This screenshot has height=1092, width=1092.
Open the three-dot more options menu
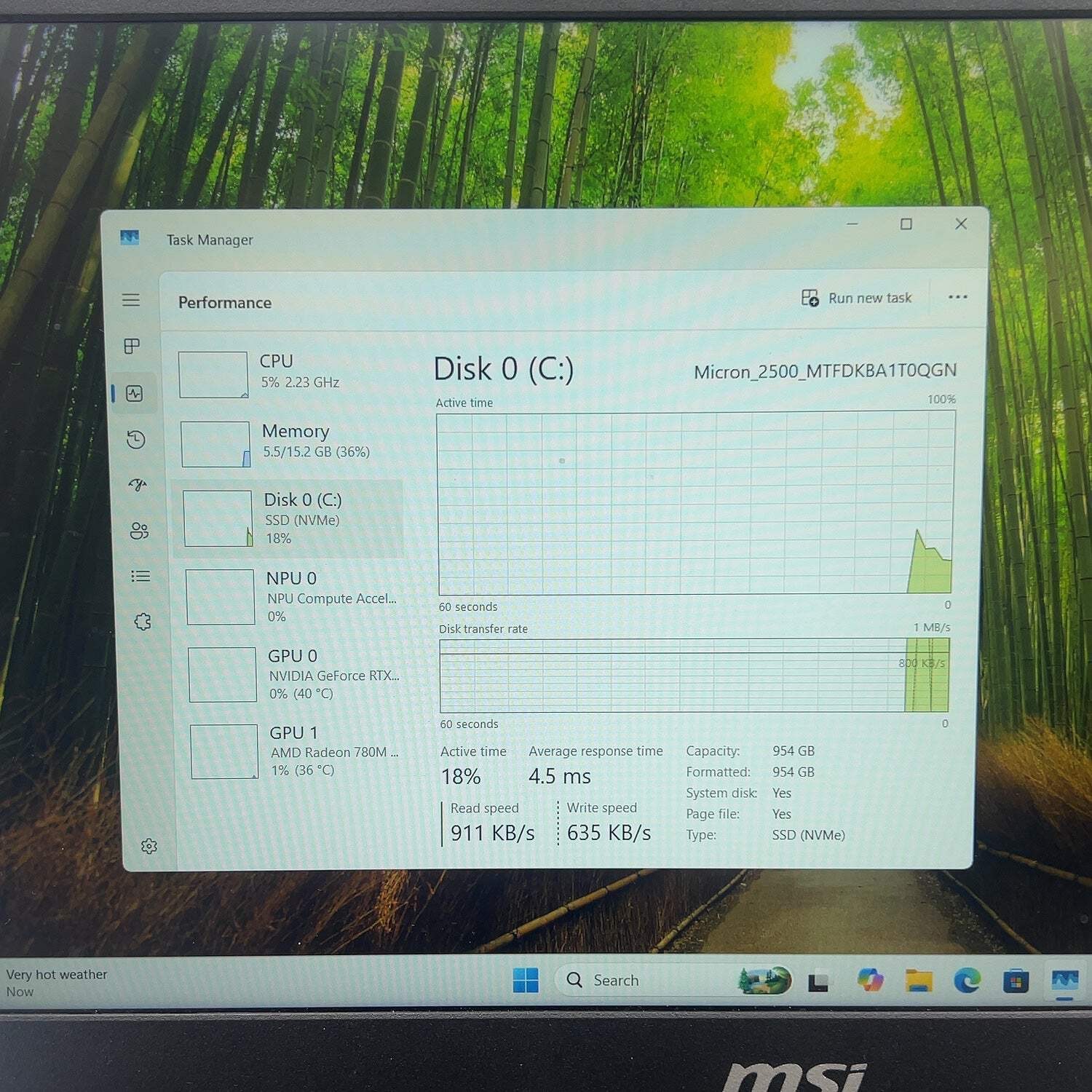click(x=958, y=297)
